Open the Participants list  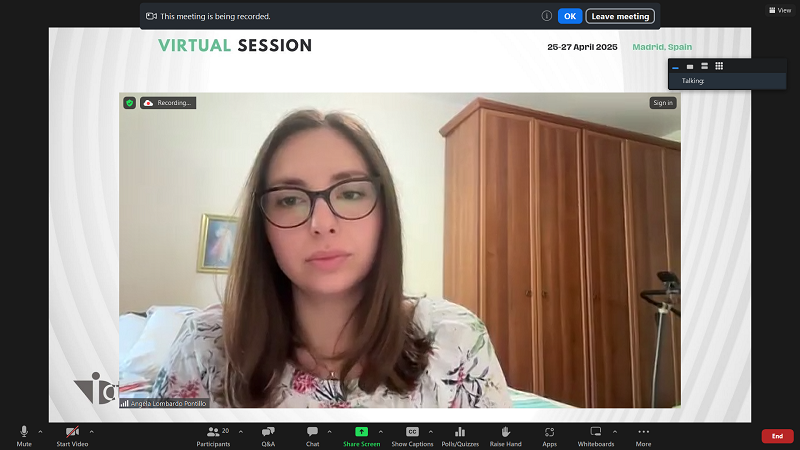[213, 432]
